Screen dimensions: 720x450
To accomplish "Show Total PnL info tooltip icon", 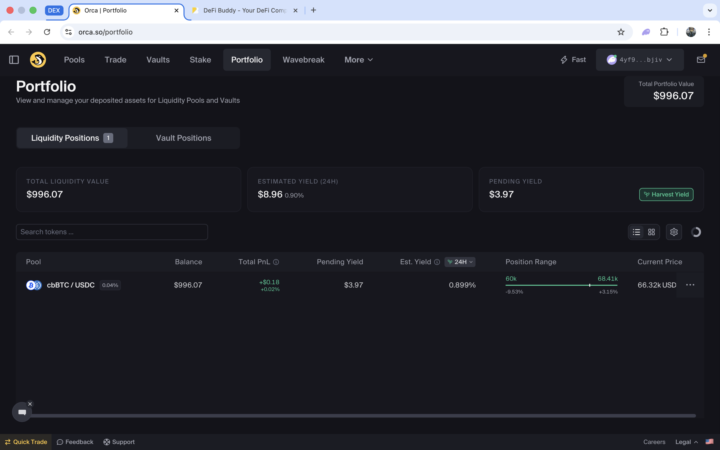I will (276, 262).
